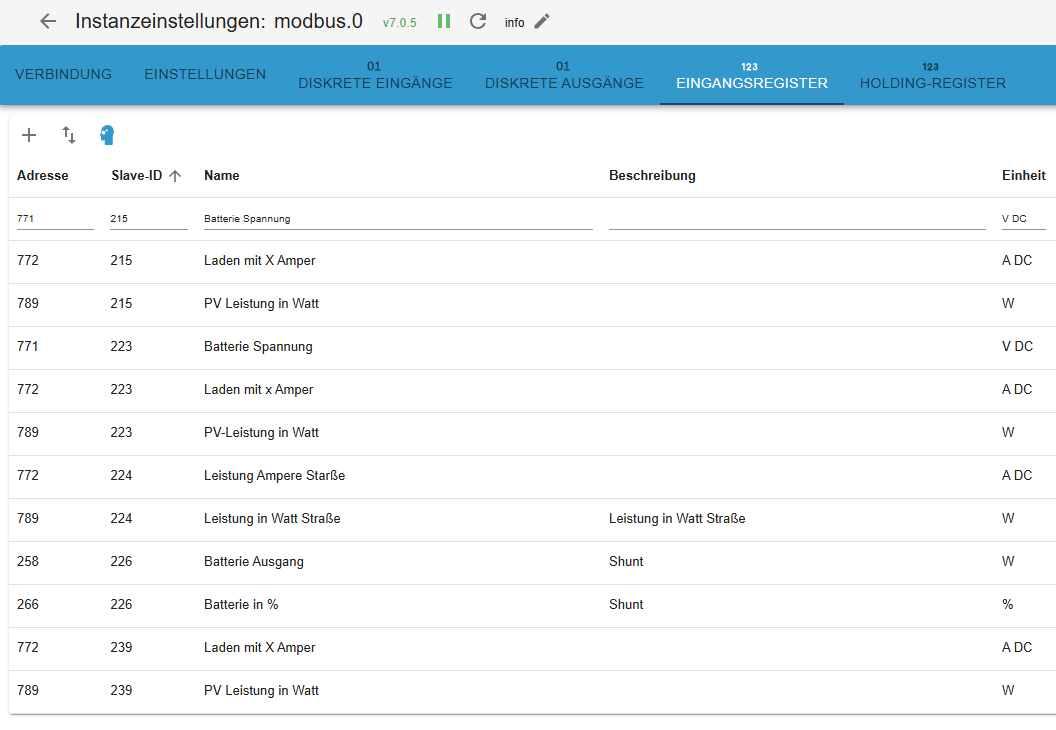Click the sort addresses arrows icon
Image resolution: width=1056 pixels, height=730 pixels.
pyautogui.click(x=69, y=135)
